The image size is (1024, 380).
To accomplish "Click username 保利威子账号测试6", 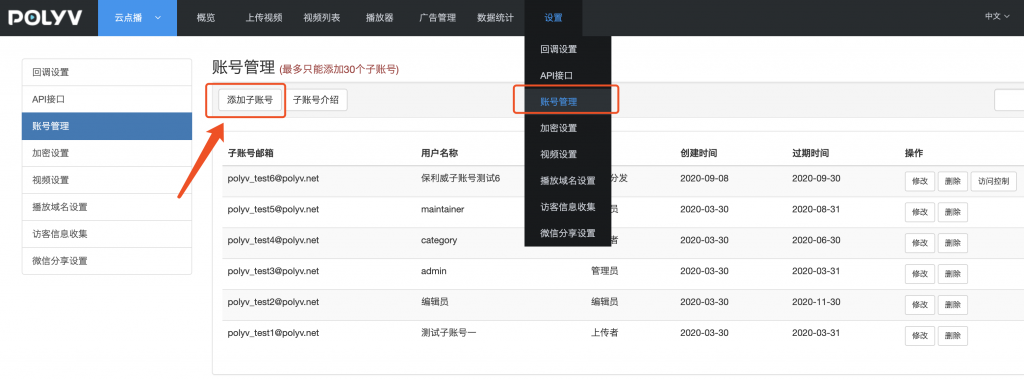I will [x=460, y=178].
